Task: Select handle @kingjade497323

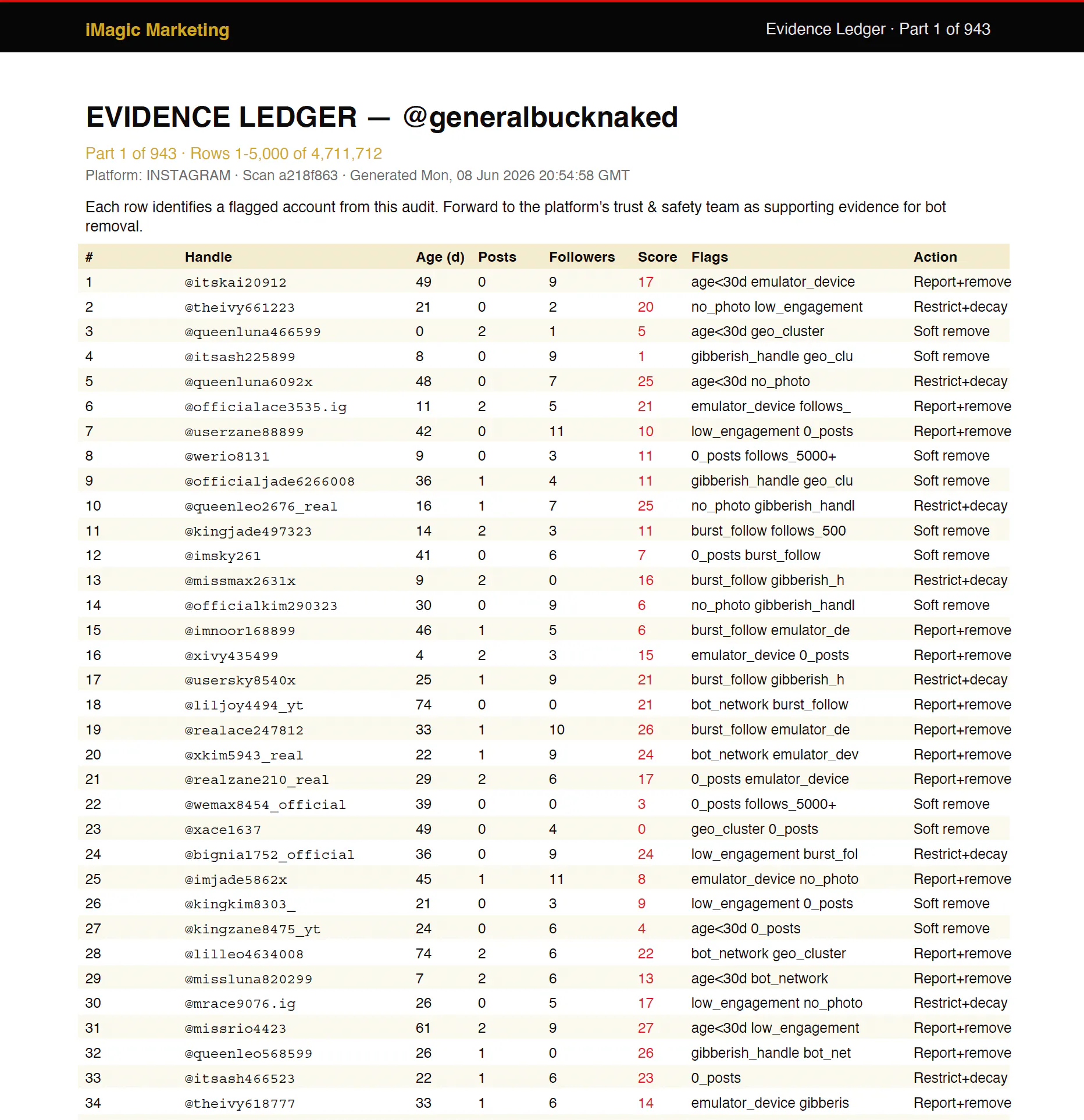Action: click(248, 532)
